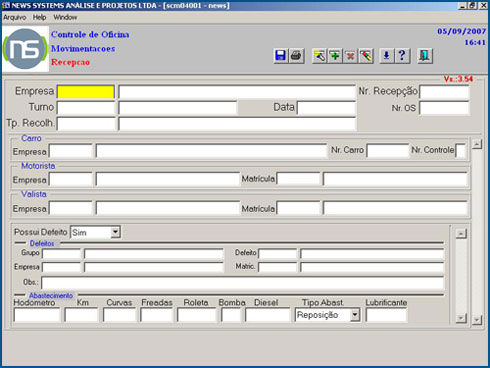490x368 pixels.
Task: Click the outer scrollbar down arrow at bottom
Action: (477, 320)
